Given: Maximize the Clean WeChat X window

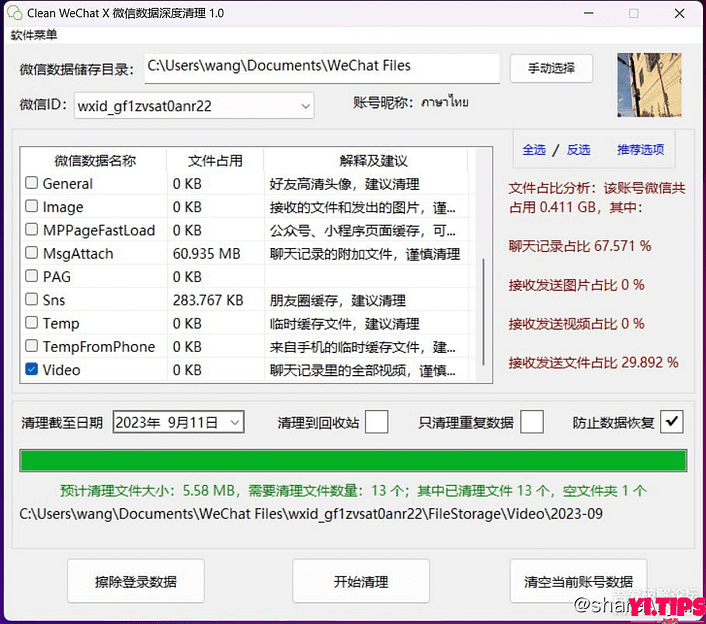Looking at the screenshot, I should tap(634, 13).
